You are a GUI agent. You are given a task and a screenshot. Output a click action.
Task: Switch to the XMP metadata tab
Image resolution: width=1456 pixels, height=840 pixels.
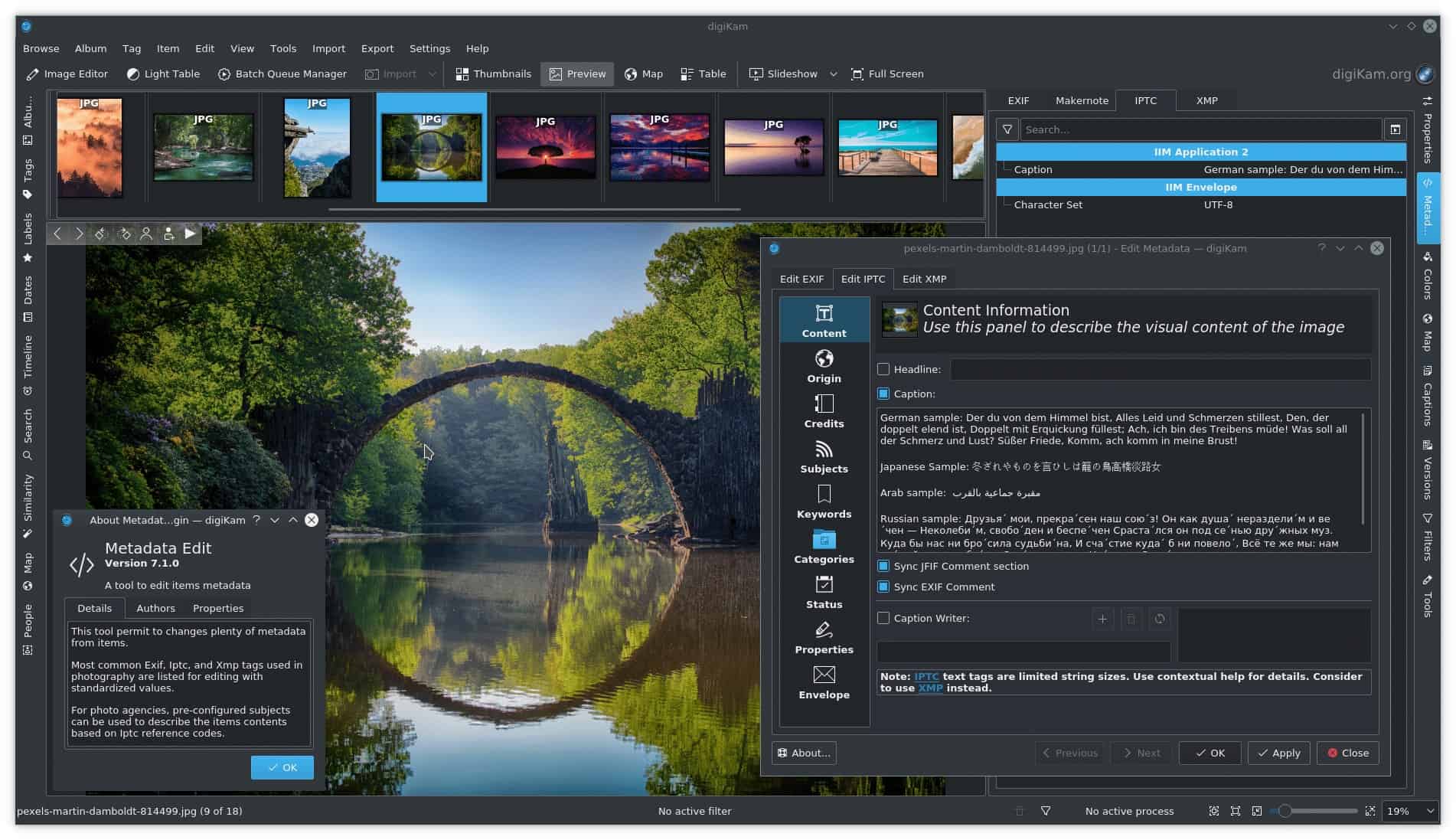coord(1206,100)
